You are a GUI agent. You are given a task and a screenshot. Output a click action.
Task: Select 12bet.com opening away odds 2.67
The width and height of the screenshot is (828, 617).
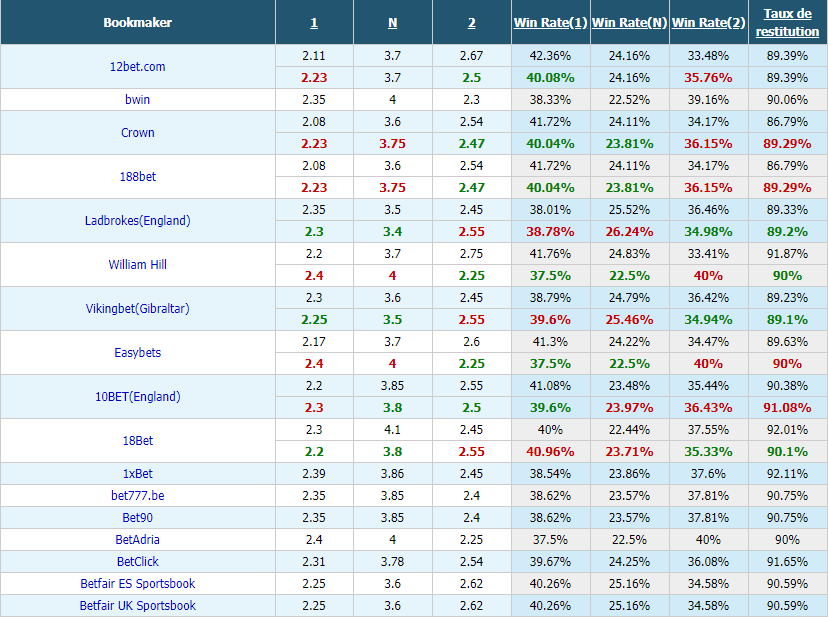point(472,55)
